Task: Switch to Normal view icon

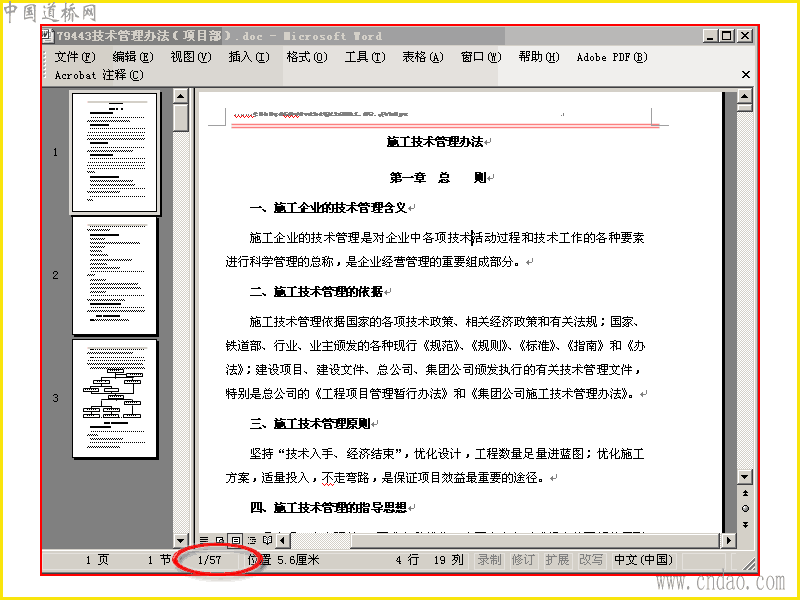Action: pos(204,540)
